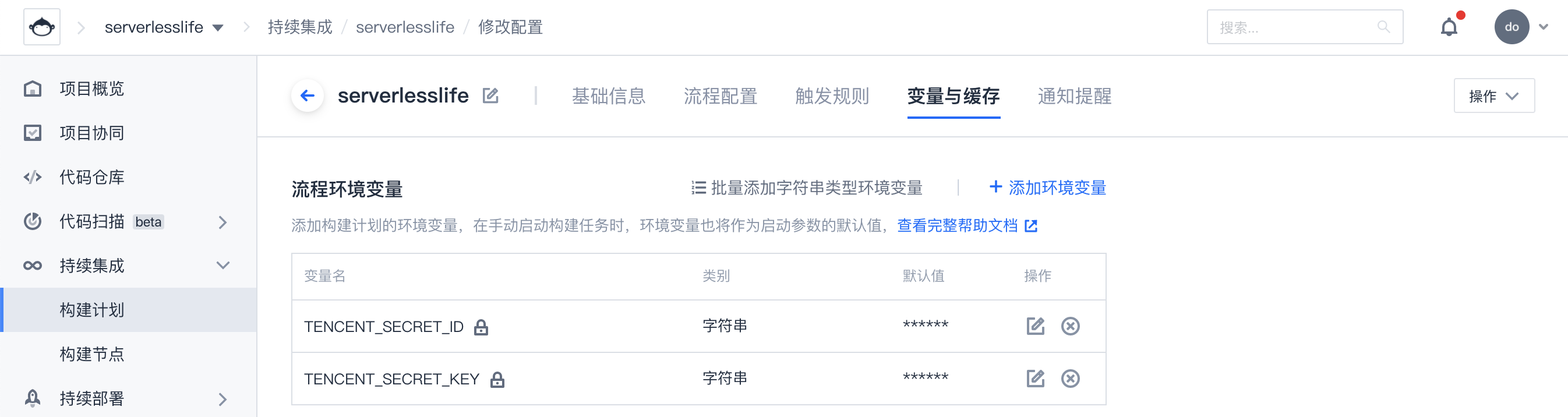Edit the TENCENT_SECRET_KEY variable
The height and width of the screenshot is (417, 1568).
(x=1035, y=379)
